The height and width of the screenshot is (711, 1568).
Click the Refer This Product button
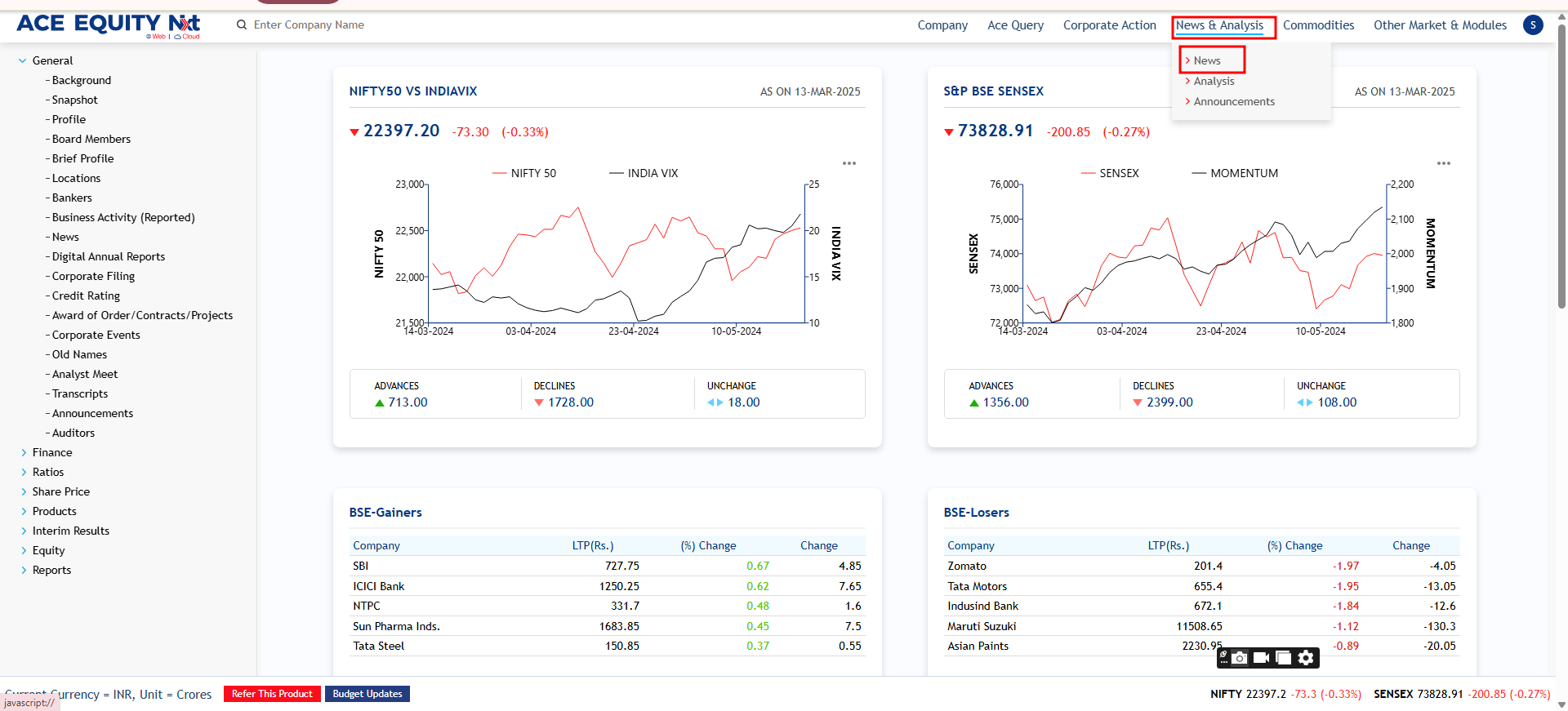point(272,694)
